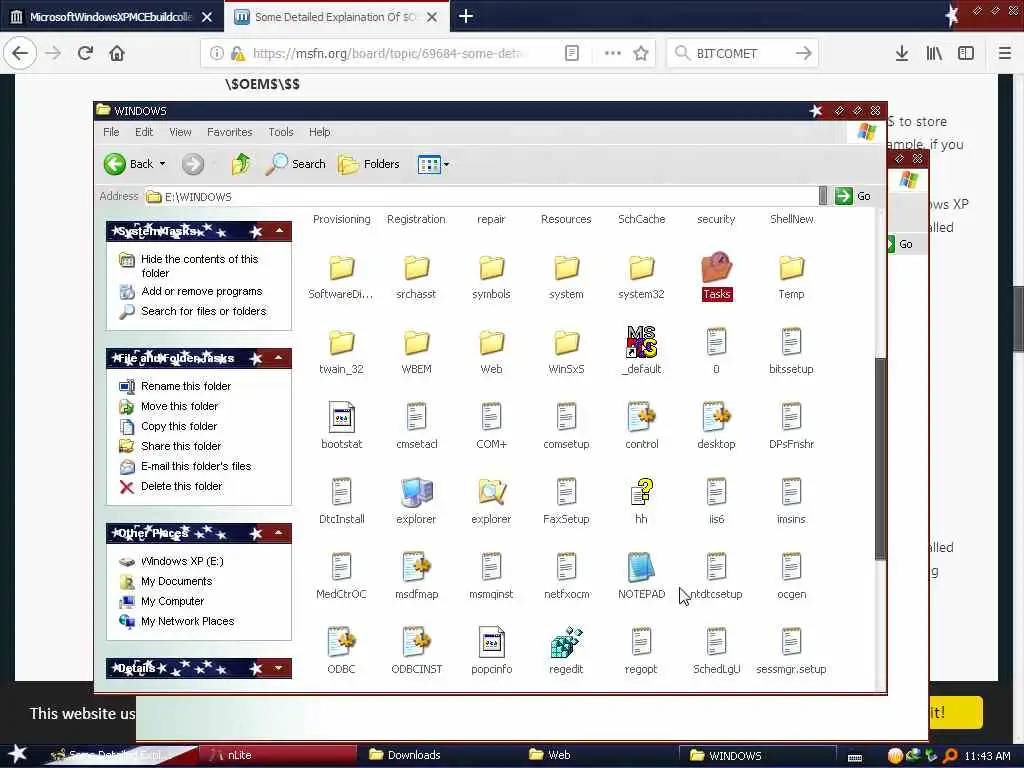
Task: Open the Tasks scheduled folder icon
Action: (716, 267)
